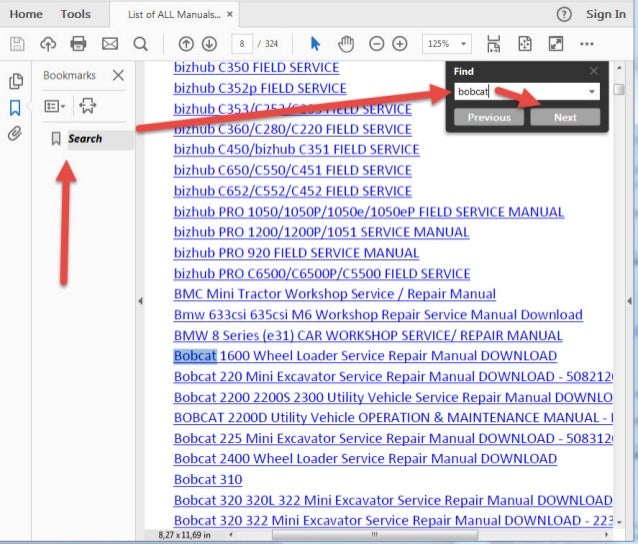The image size is (638, 544).
Task: Open more tools ellipsis icon
Action: (587, 44)
